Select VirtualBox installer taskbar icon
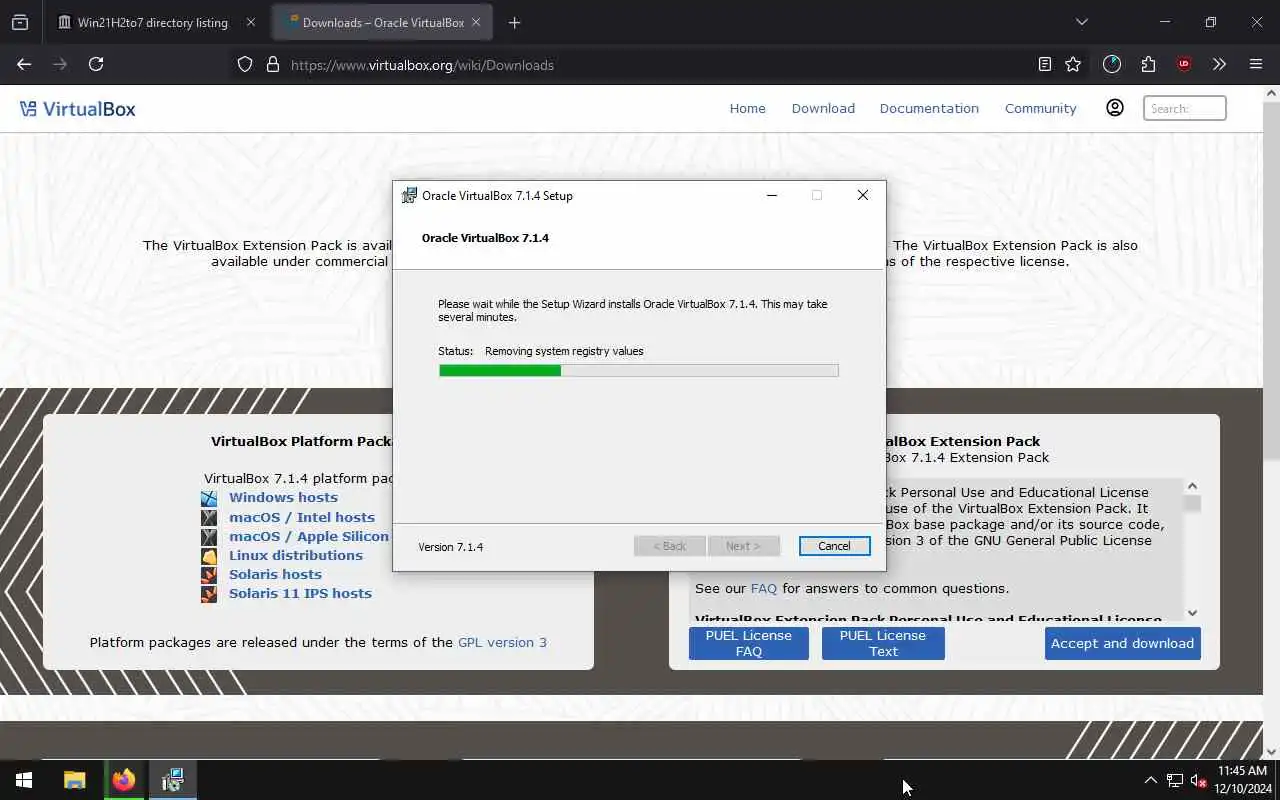The image size is (1280, 800). point(173,780)
